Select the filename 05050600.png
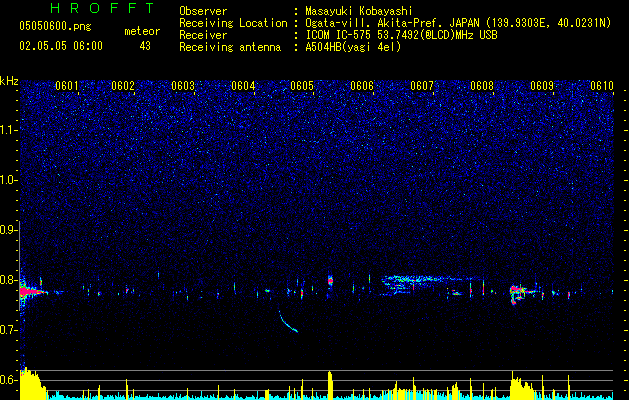 pos(55,26)
